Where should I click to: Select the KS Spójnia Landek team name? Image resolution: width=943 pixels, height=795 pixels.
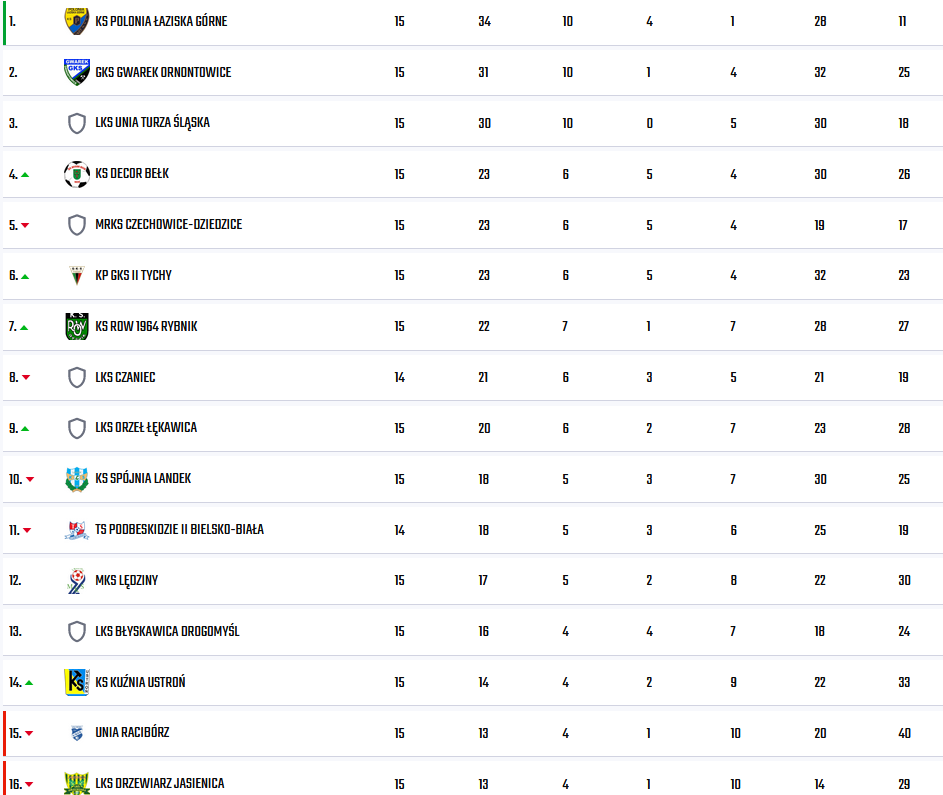click(143, 479)
